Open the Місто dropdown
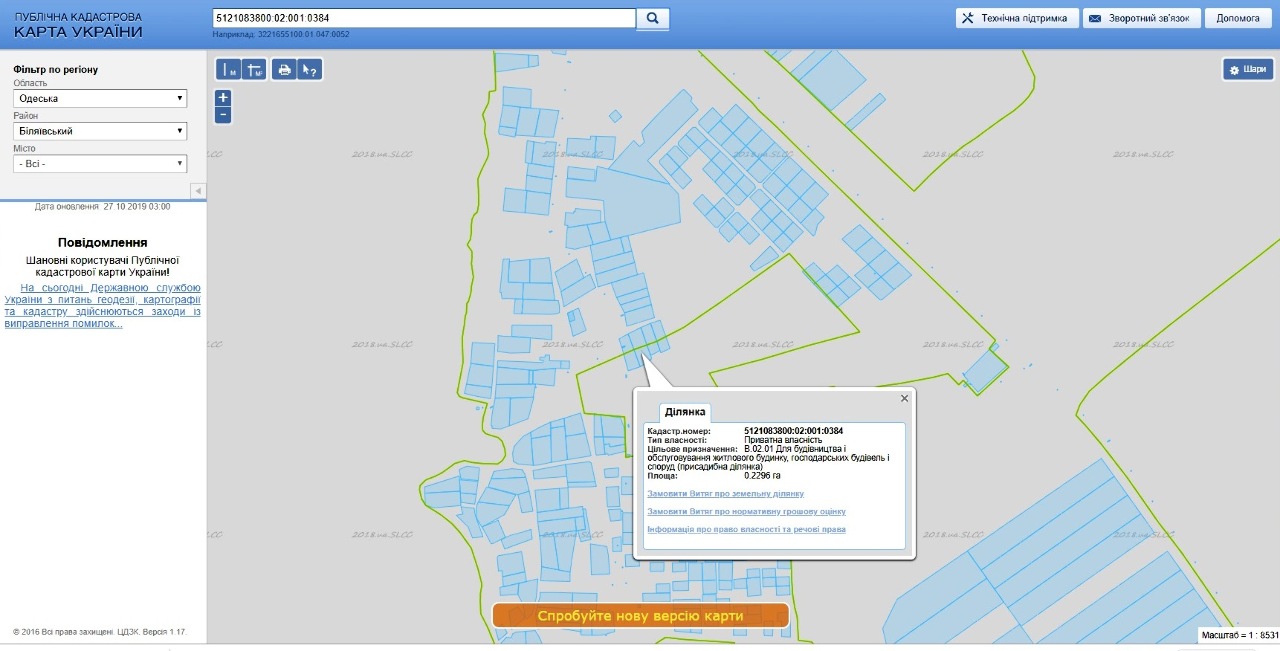The height and width of the screenshot is (651, 1280). (x=99, y=163)
